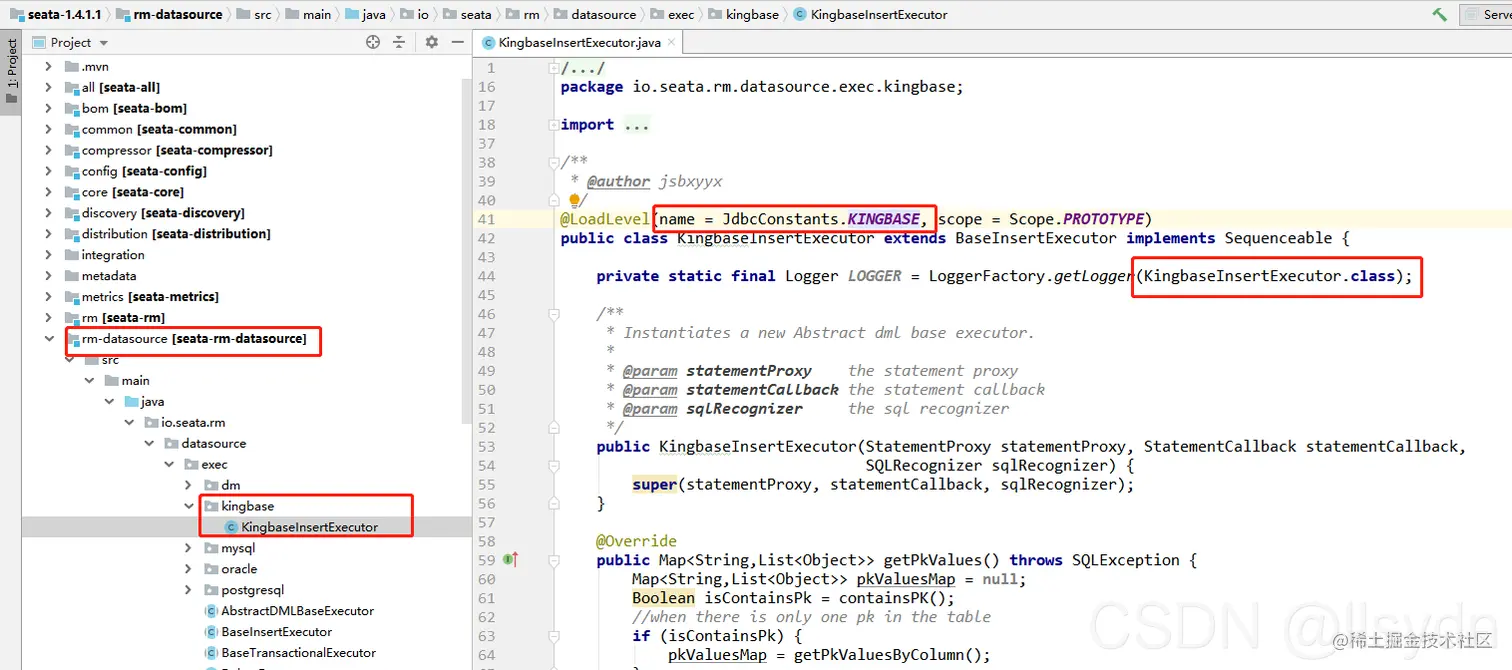Toggle the 1: Project tool window tab
The height and width of the screenshot is (670, 1512).
click(x=11, y=72)
